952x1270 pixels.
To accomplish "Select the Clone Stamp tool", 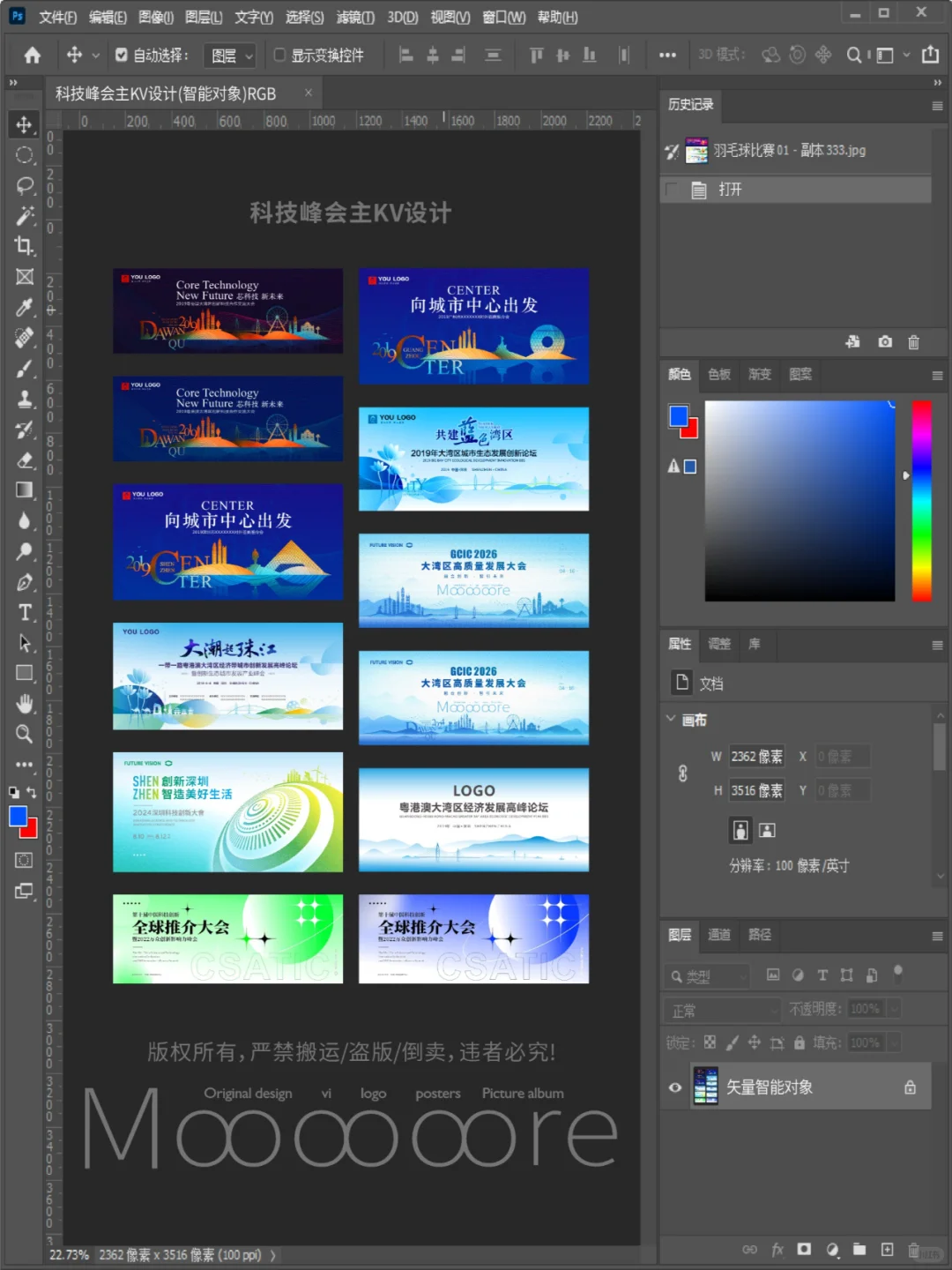I will click(x=25, y=399).
